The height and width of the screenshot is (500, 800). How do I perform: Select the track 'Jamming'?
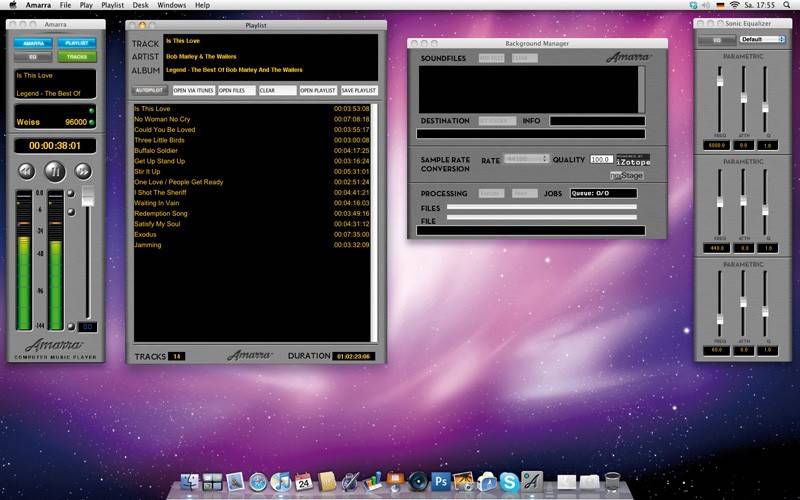(252, 245)
